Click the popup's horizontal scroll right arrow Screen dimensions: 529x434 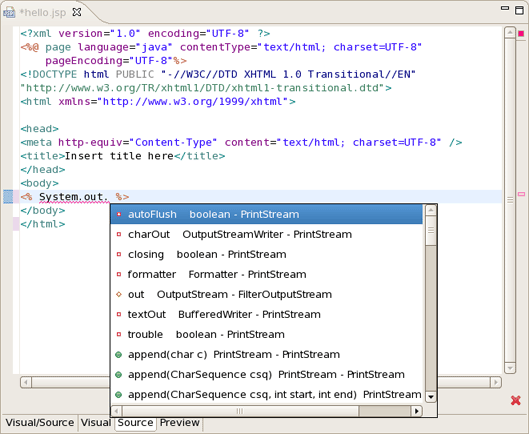click(417, 411)
